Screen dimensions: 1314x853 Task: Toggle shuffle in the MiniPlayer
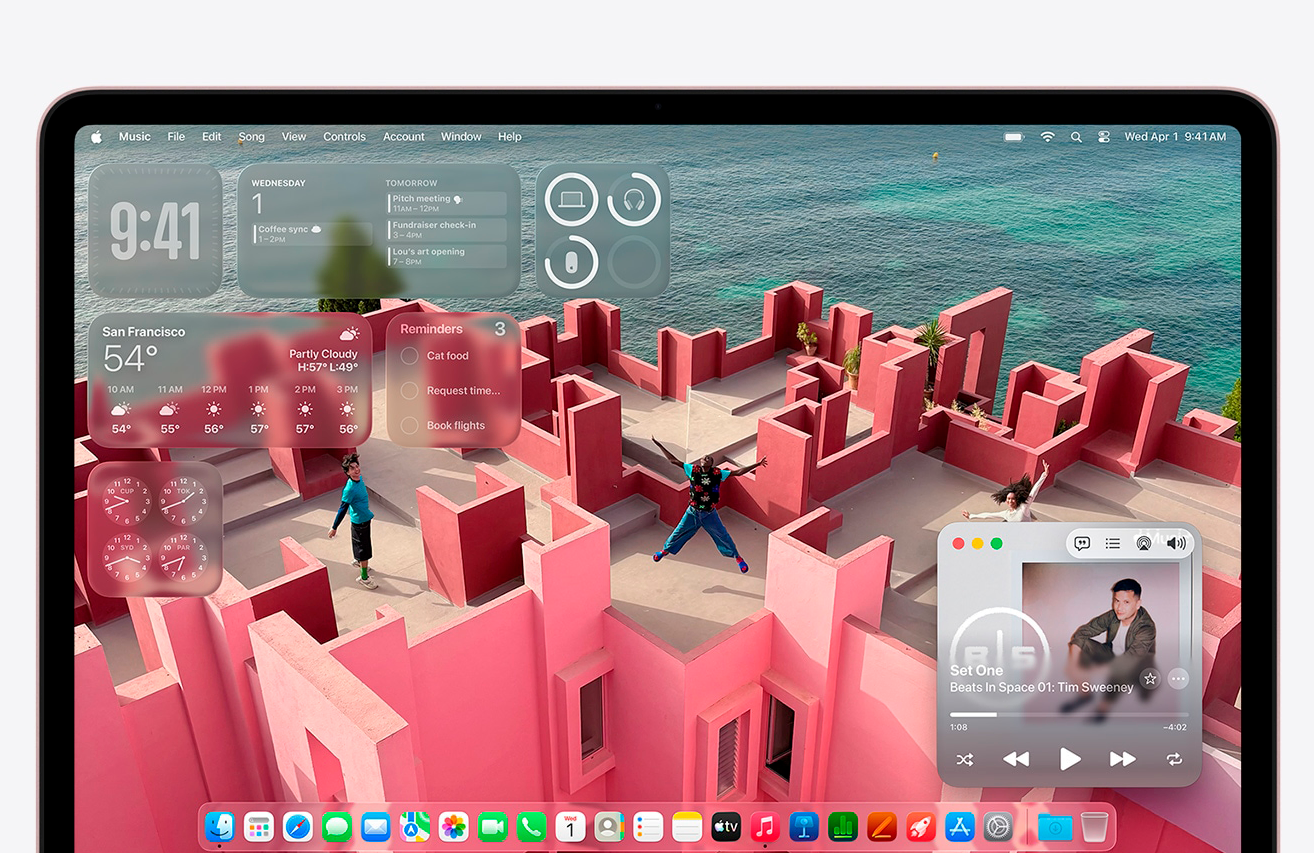click(964, 760)
